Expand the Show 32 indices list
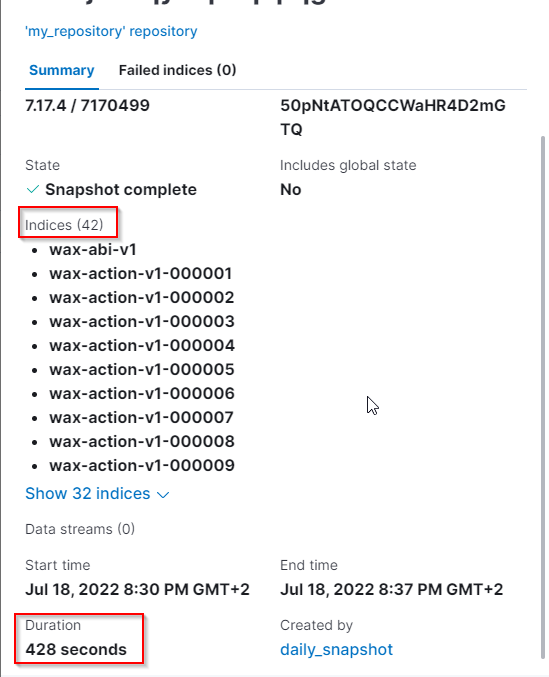The width and height of the screenshot is (549, 677). click(88, 494)
